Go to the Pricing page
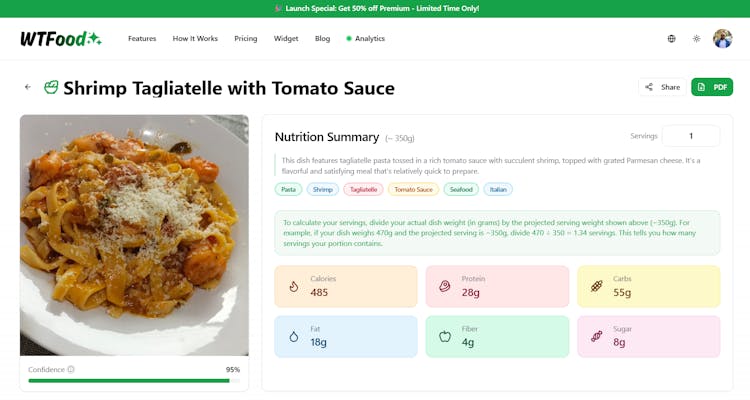The width and height of the screenshot is (750, 400). tap(246, 39)
